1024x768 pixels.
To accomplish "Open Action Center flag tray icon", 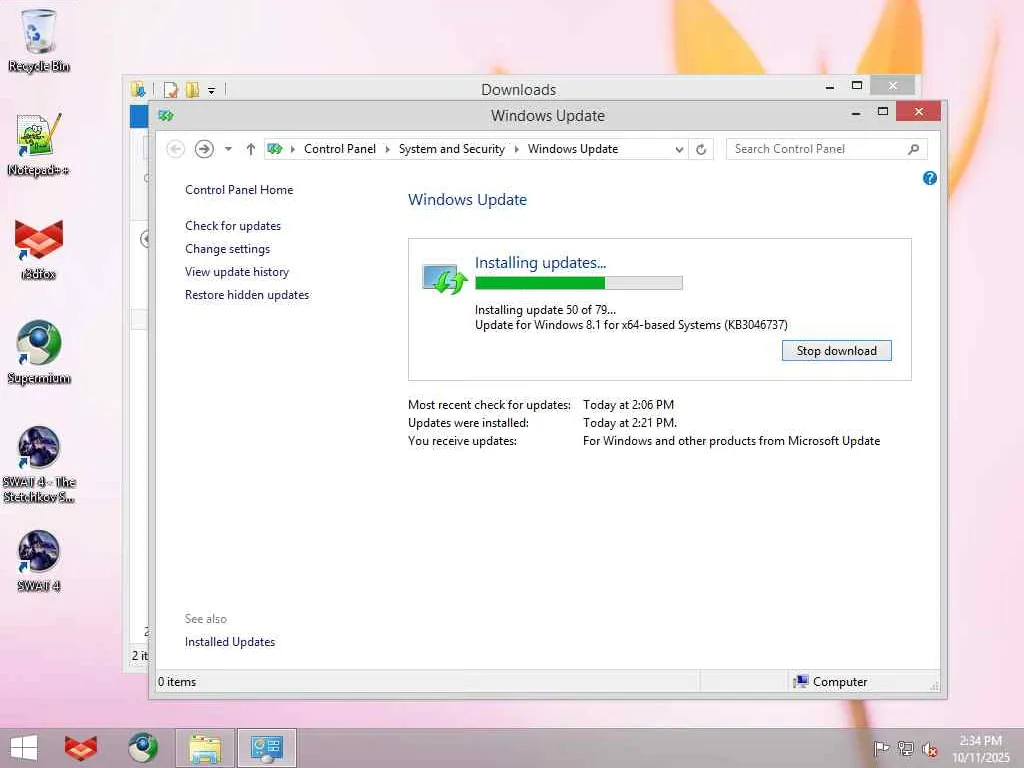I will click(881, 748).
